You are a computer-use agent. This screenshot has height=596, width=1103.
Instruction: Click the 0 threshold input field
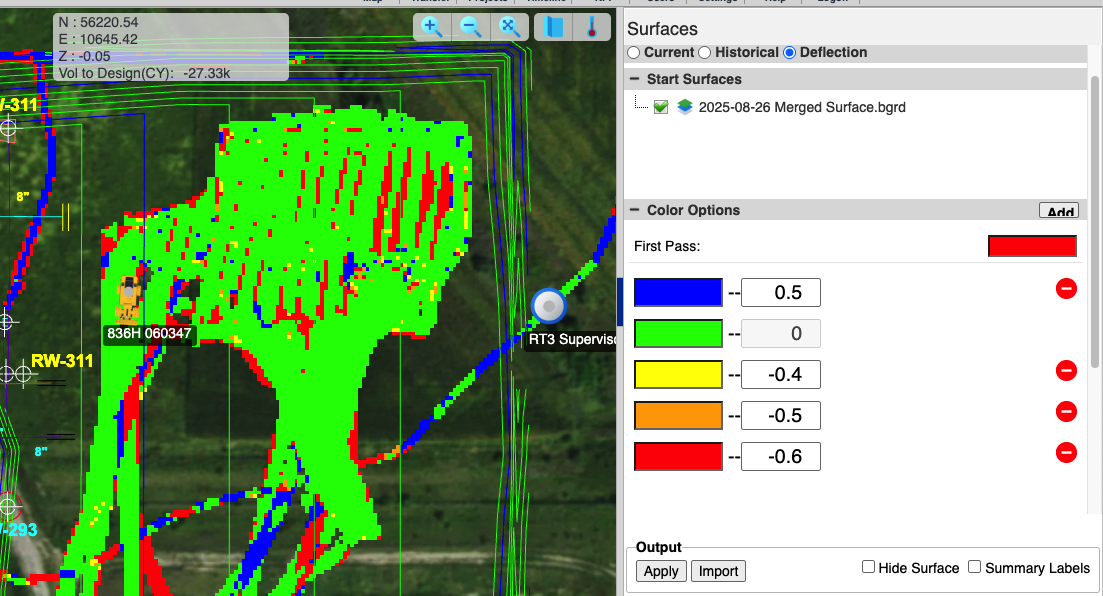click(x=781, y=334)
